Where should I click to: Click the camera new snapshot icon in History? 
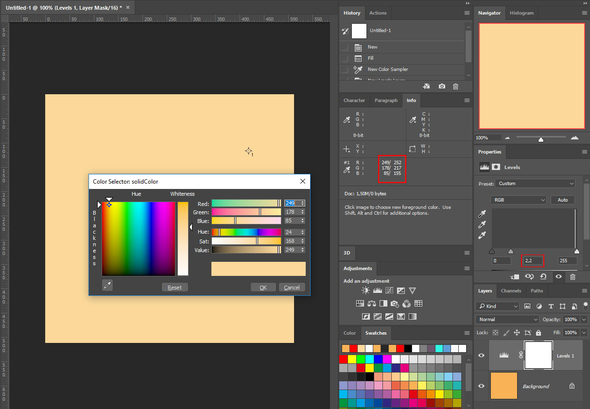[x=442, y=87]
